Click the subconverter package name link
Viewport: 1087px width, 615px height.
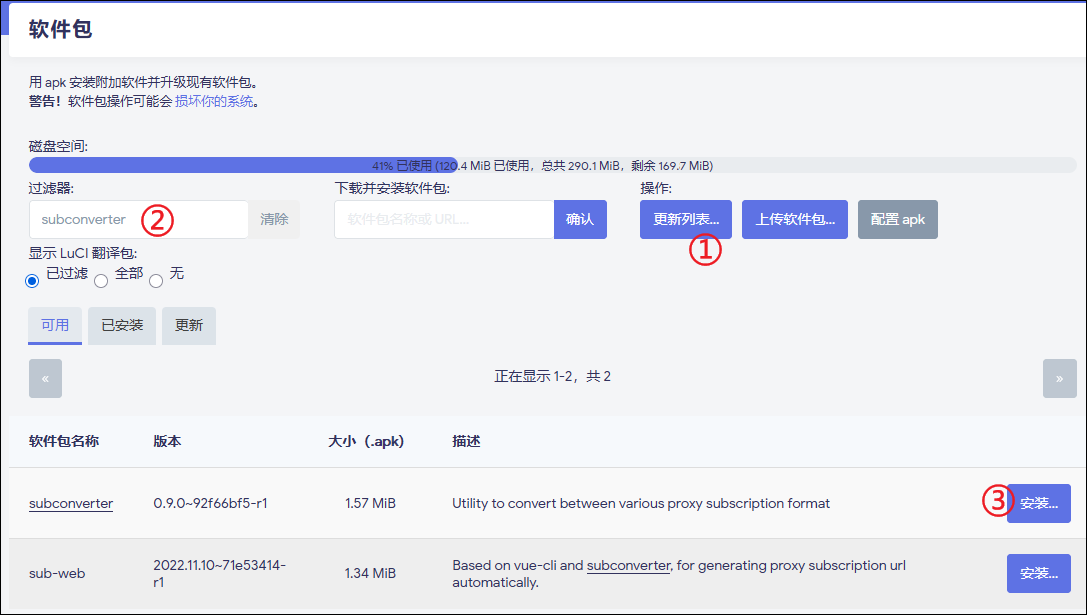coord(71,503)
